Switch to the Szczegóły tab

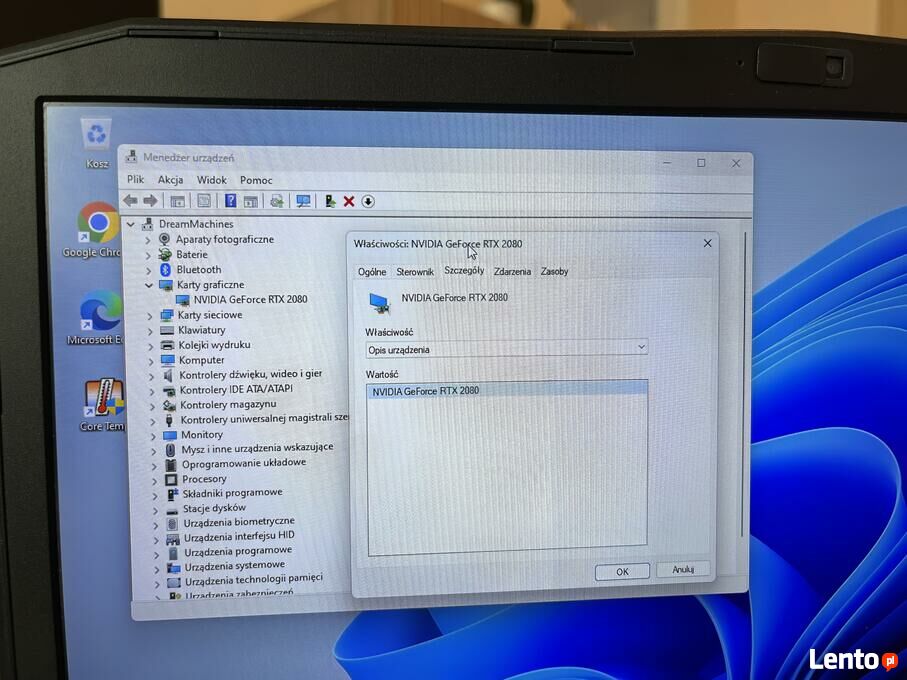[x=464, y=271]
